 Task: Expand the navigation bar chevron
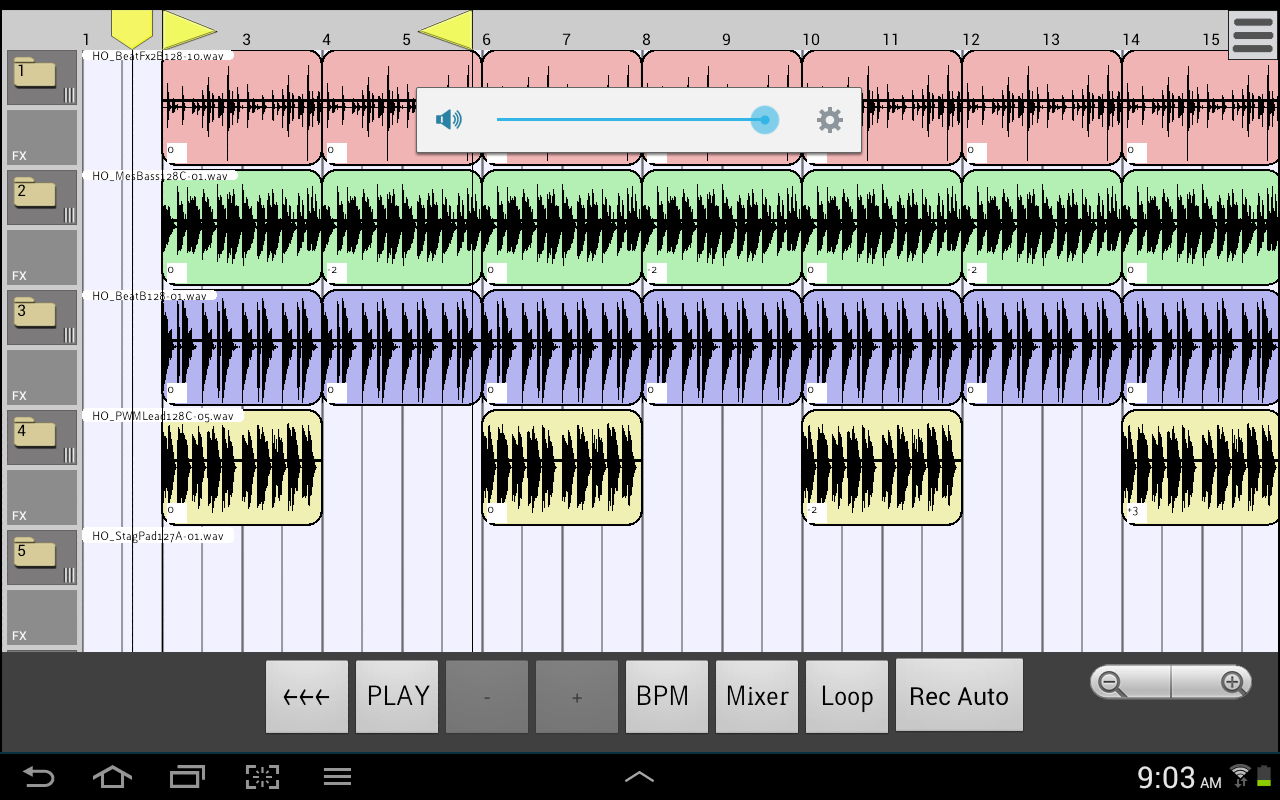[640, 776]
